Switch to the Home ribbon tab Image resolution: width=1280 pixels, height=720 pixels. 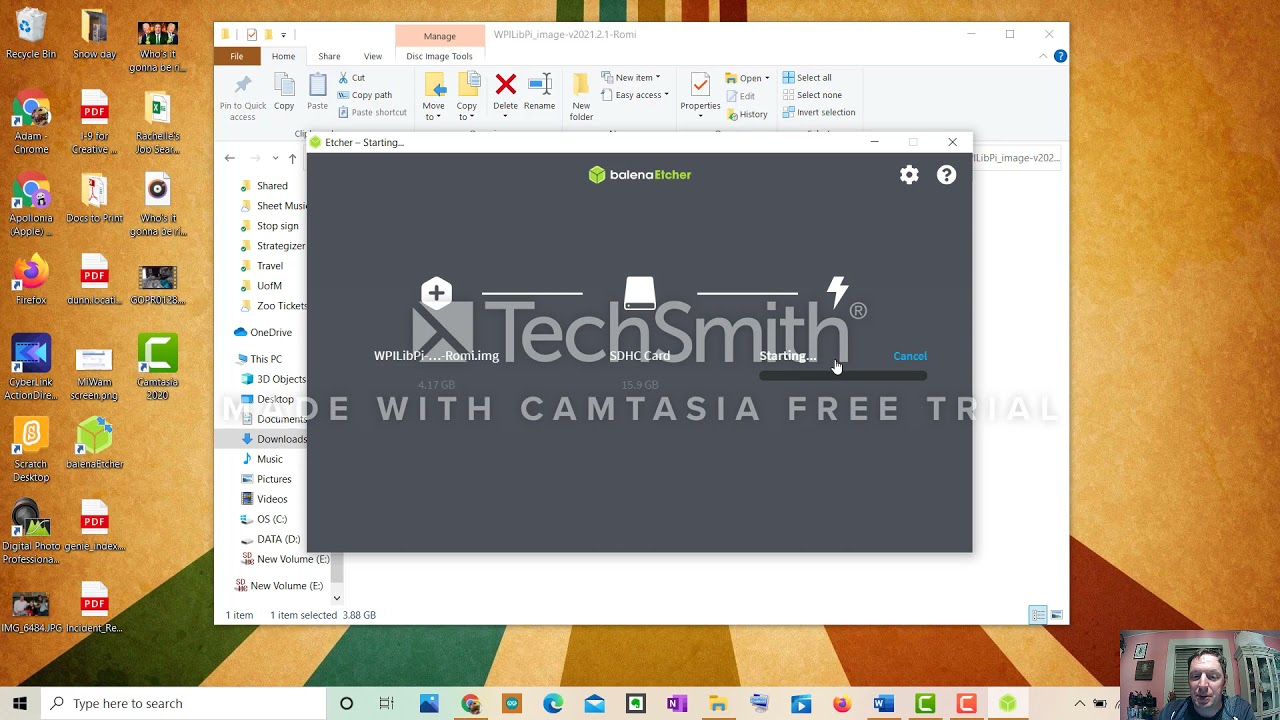coord(283,56)
